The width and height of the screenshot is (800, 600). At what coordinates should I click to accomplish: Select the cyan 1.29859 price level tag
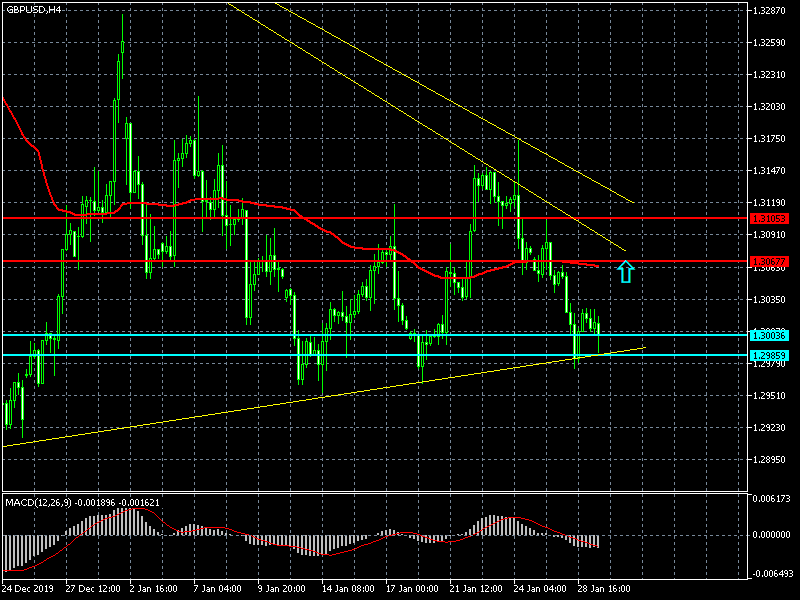click(x=769, y=355)
